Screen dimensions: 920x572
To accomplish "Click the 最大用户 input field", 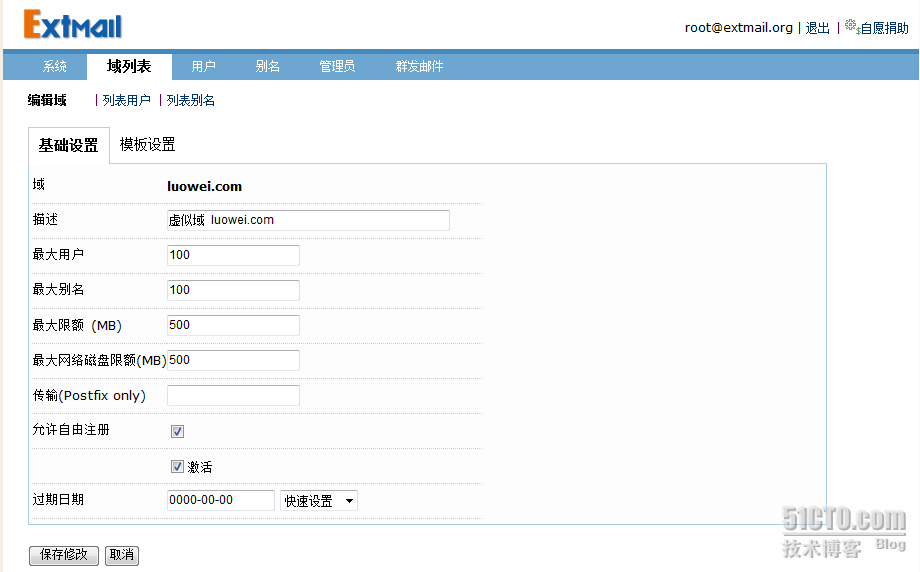I will (234, 255).
